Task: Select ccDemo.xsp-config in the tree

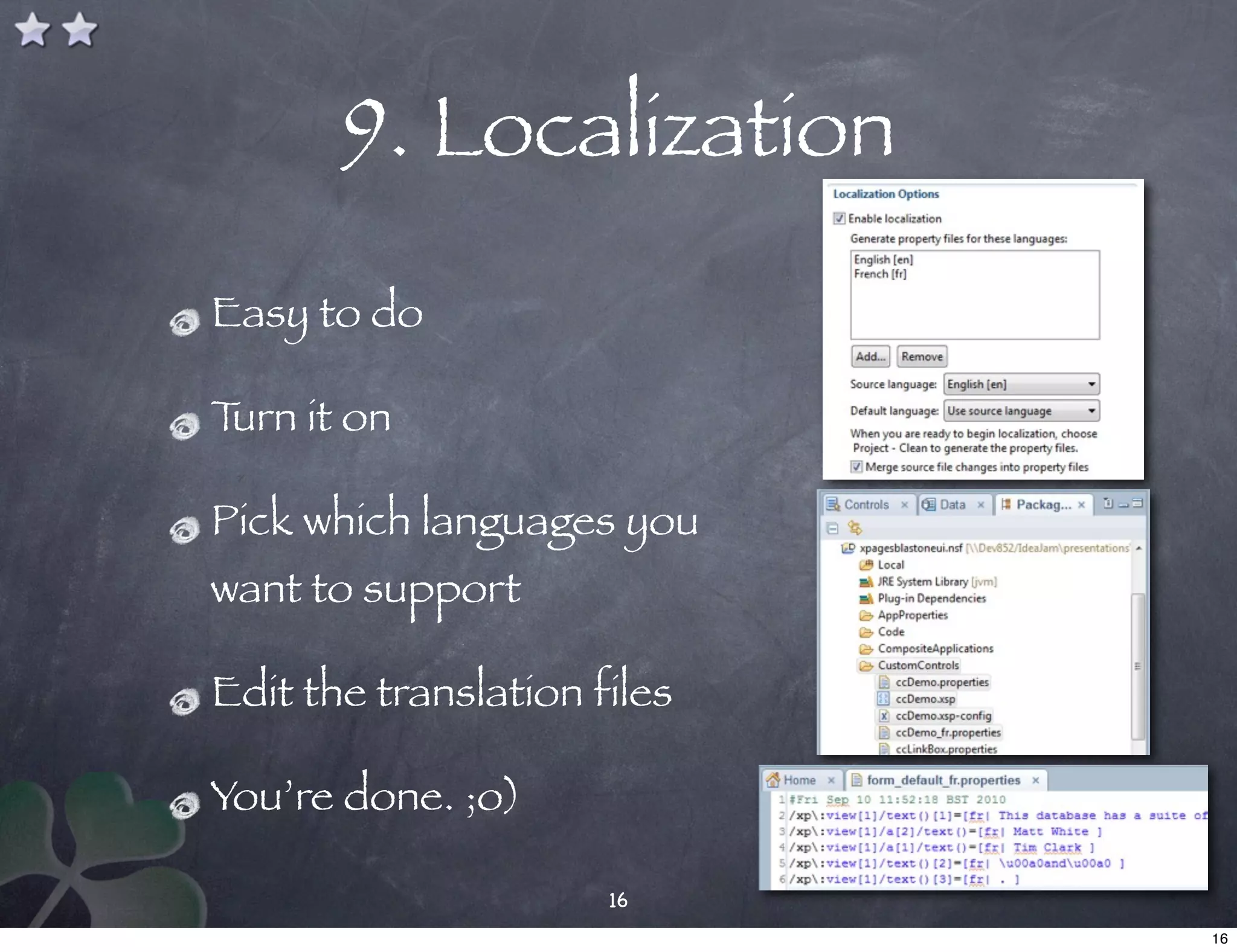Action: tap(943, 716)
